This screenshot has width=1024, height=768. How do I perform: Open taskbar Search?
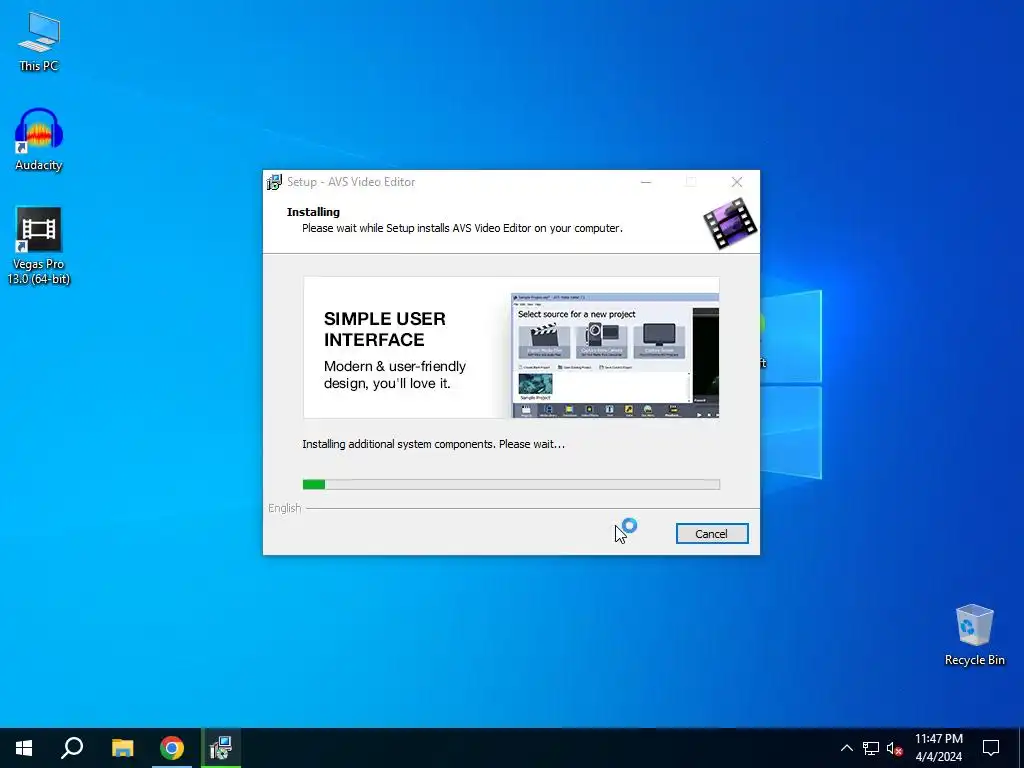tap(72, 748)
